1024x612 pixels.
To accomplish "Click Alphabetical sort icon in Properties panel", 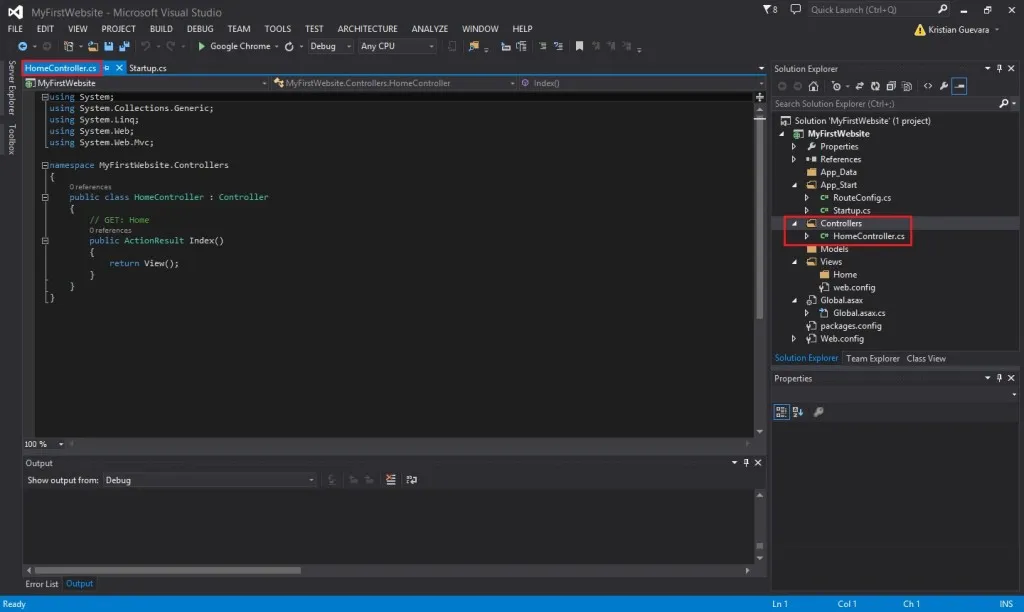I will click(797, 411).
